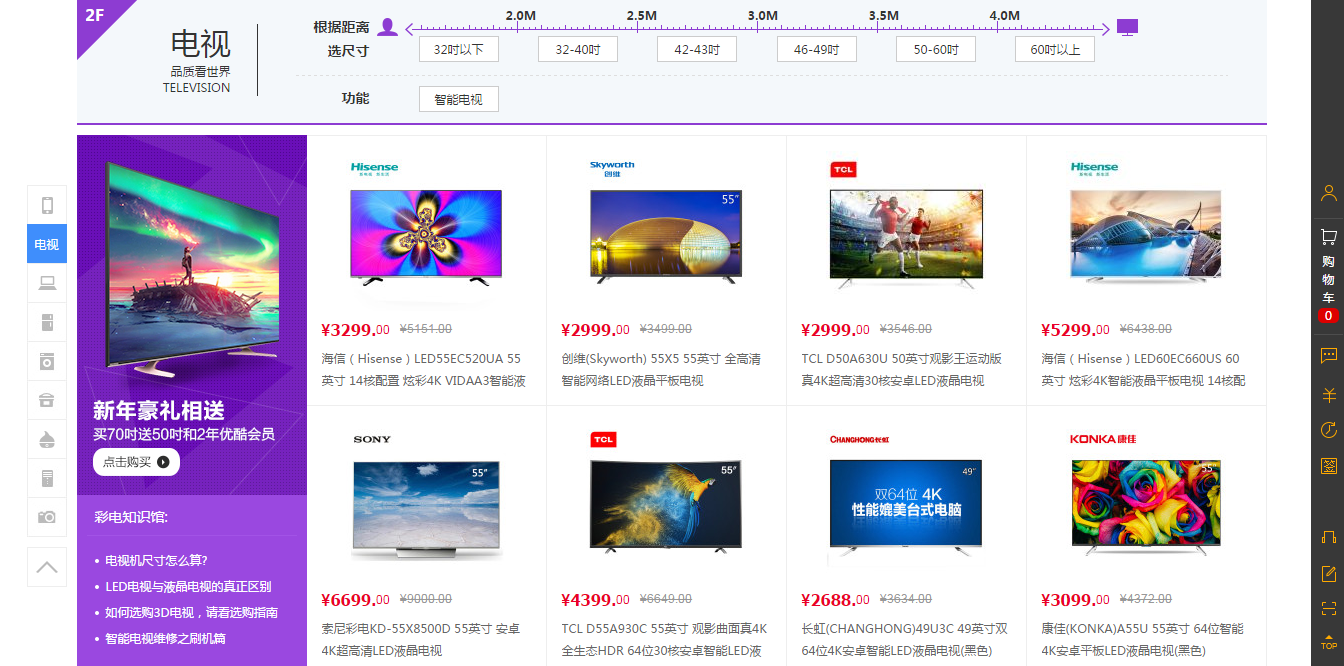Click the square patterned icon below the history icon

coord(1328,466)
